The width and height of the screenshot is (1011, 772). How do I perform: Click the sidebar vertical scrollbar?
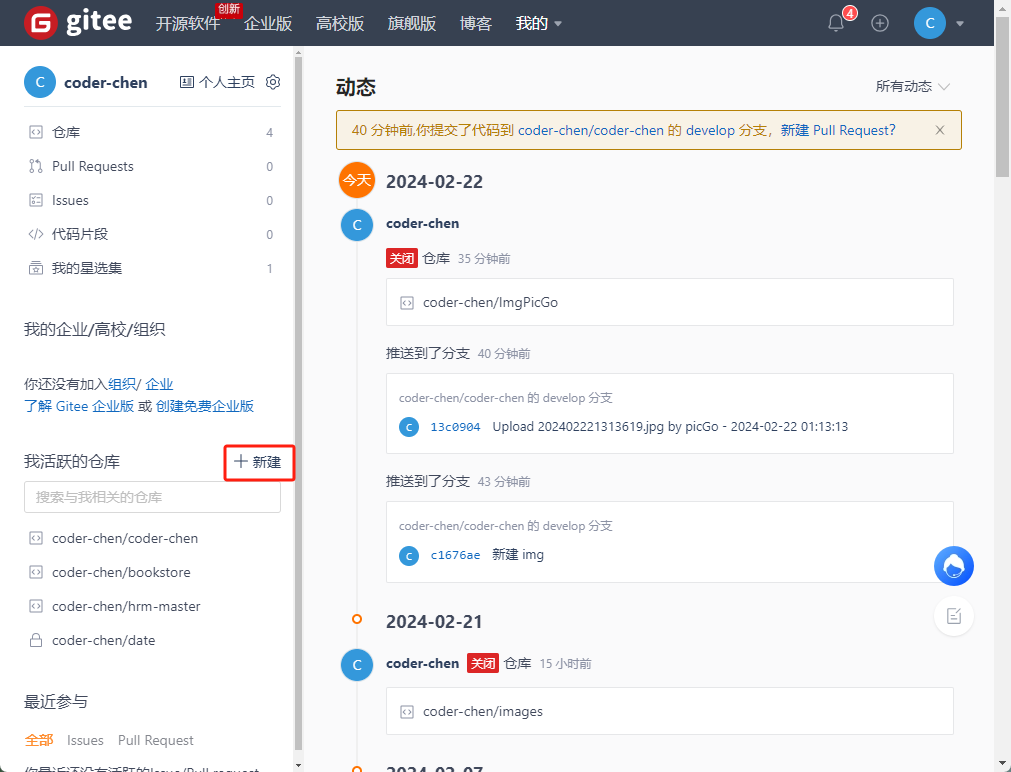point(298,403)
